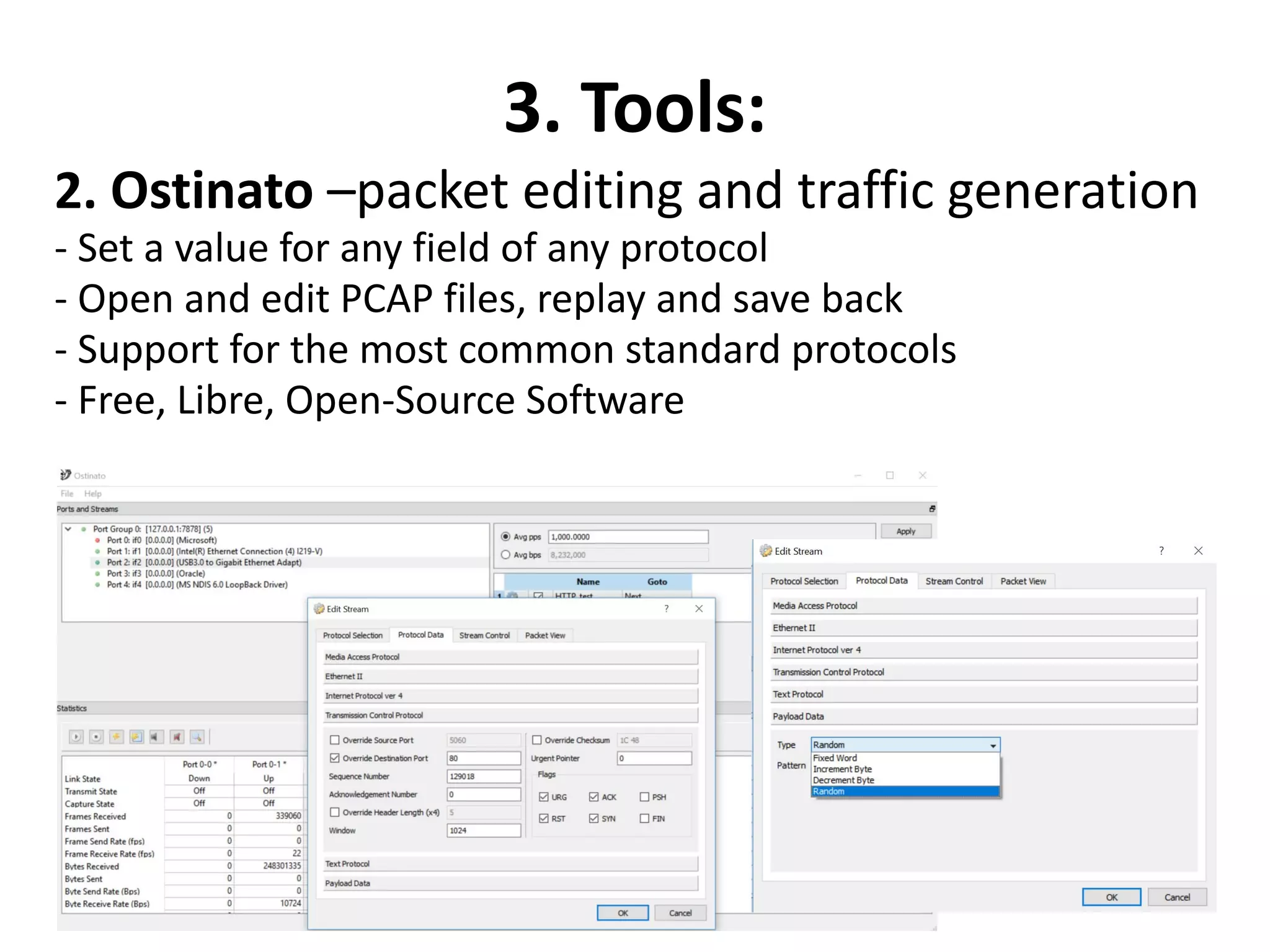Open the Help menu
The width and height of the screenshot is (1270, 952).
coord(93,493)
